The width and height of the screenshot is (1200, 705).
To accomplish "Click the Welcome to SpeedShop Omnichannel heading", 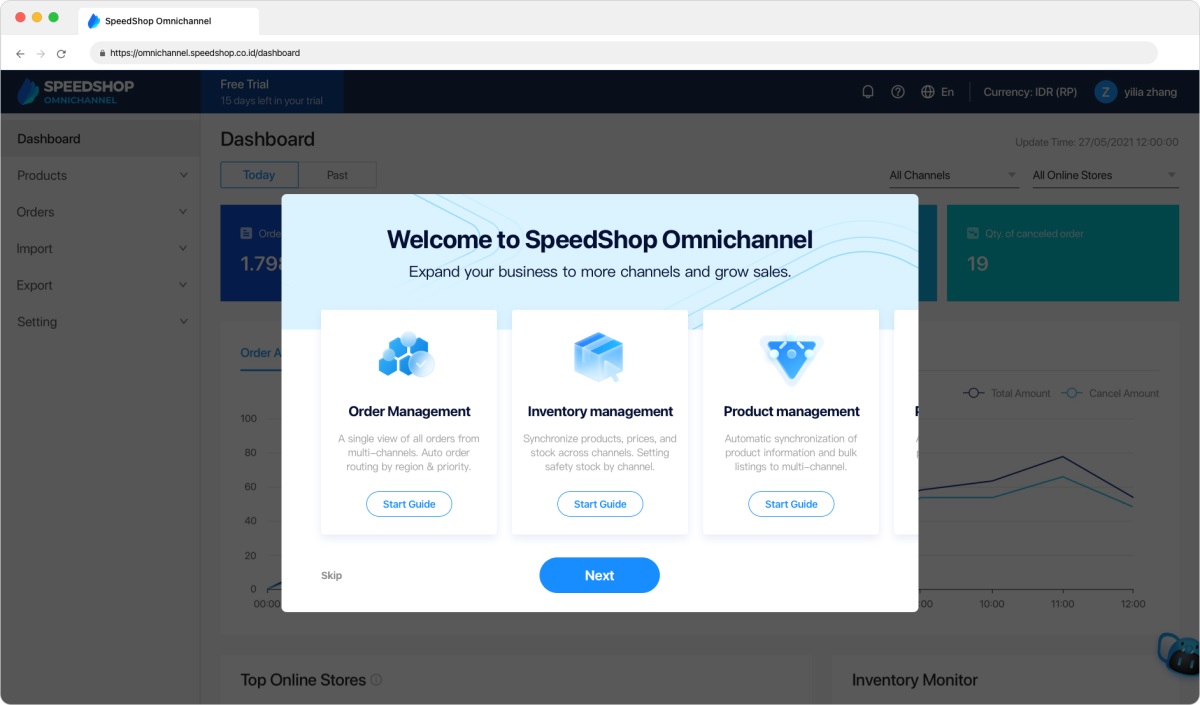I will coord(600,239).
